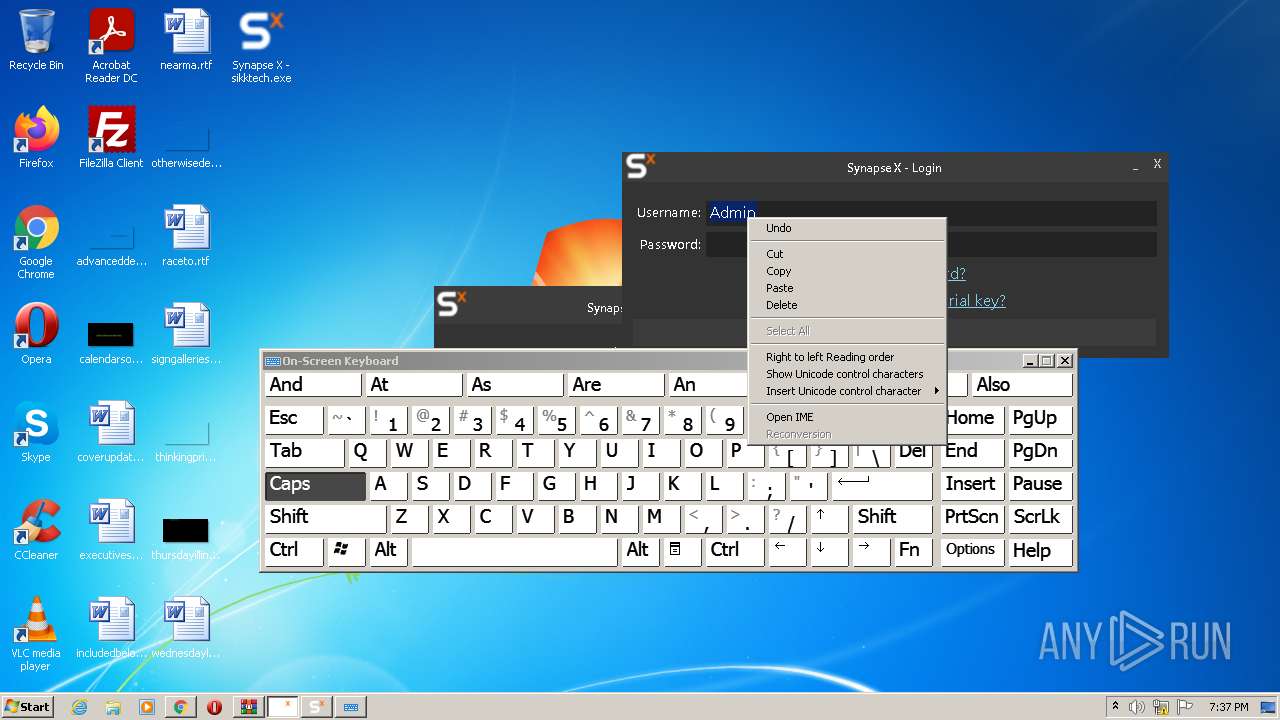Viewport: 1280px width, 720px height.
Task: Open Skype desktop shortcut
Action: [x=36, y=432]
